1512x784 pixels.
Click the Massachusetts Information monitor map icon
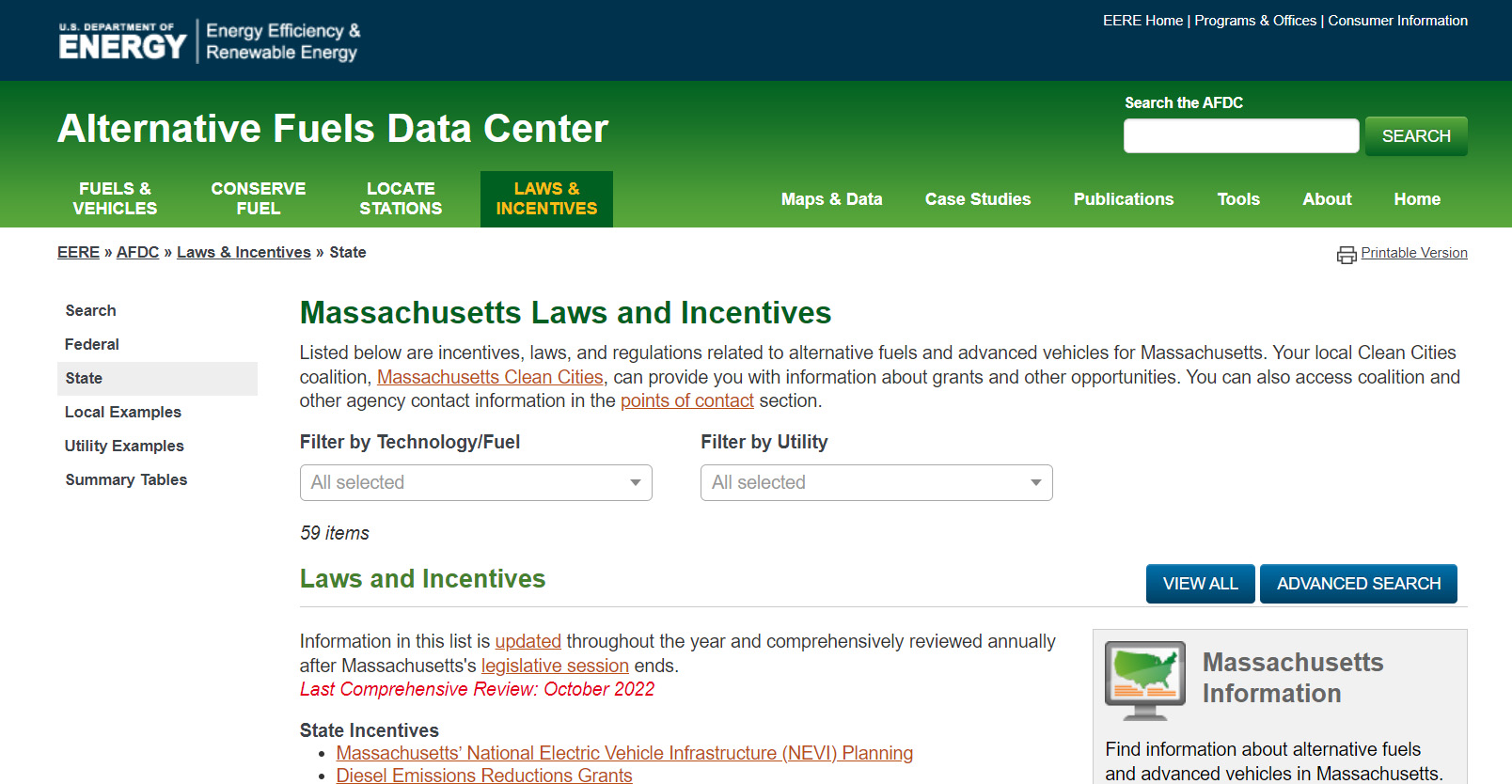[x=1144, y=681]
